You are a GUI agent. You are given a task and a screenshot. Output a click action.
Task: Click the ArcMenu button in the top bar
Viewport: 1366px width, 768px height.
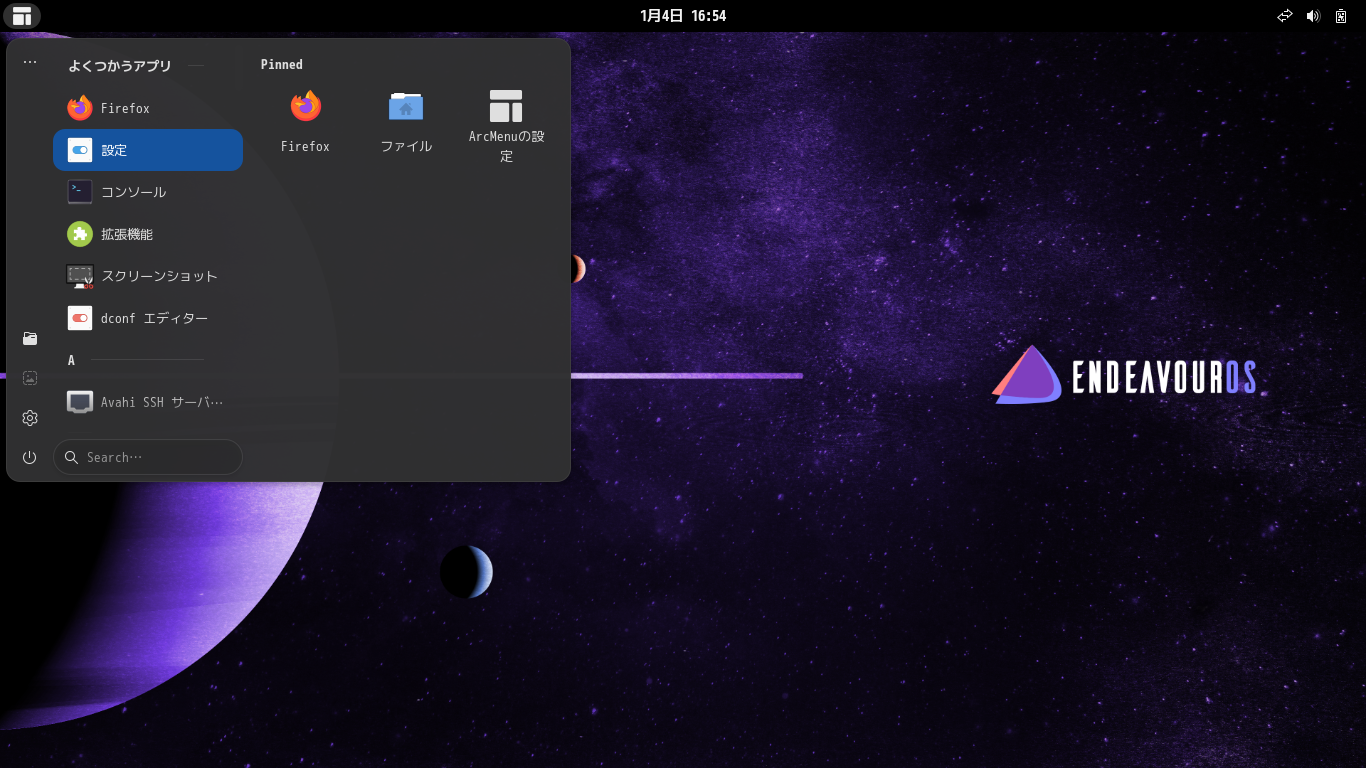(x=22, y=16)
